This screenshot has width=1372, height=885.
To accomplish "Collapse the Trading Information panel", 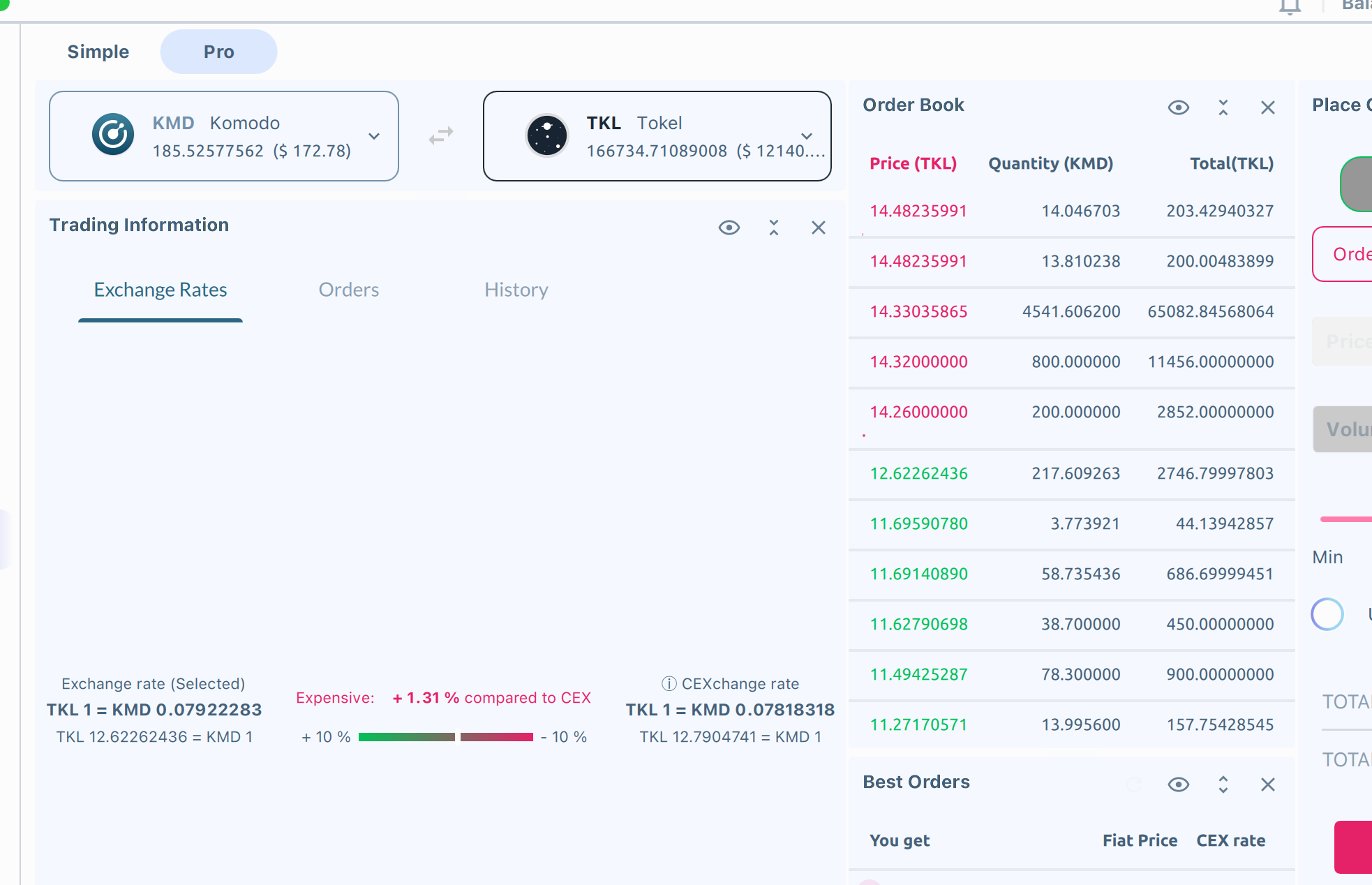I will coord(773,228).
